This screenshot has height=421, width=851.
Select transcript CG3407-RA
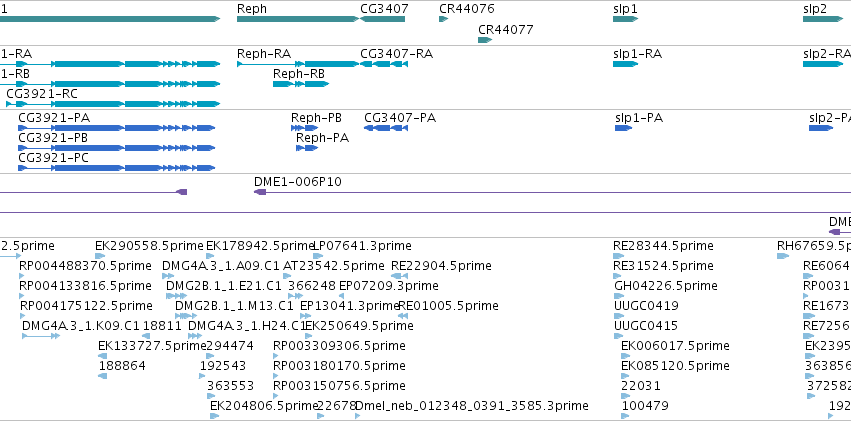[384, 64]
